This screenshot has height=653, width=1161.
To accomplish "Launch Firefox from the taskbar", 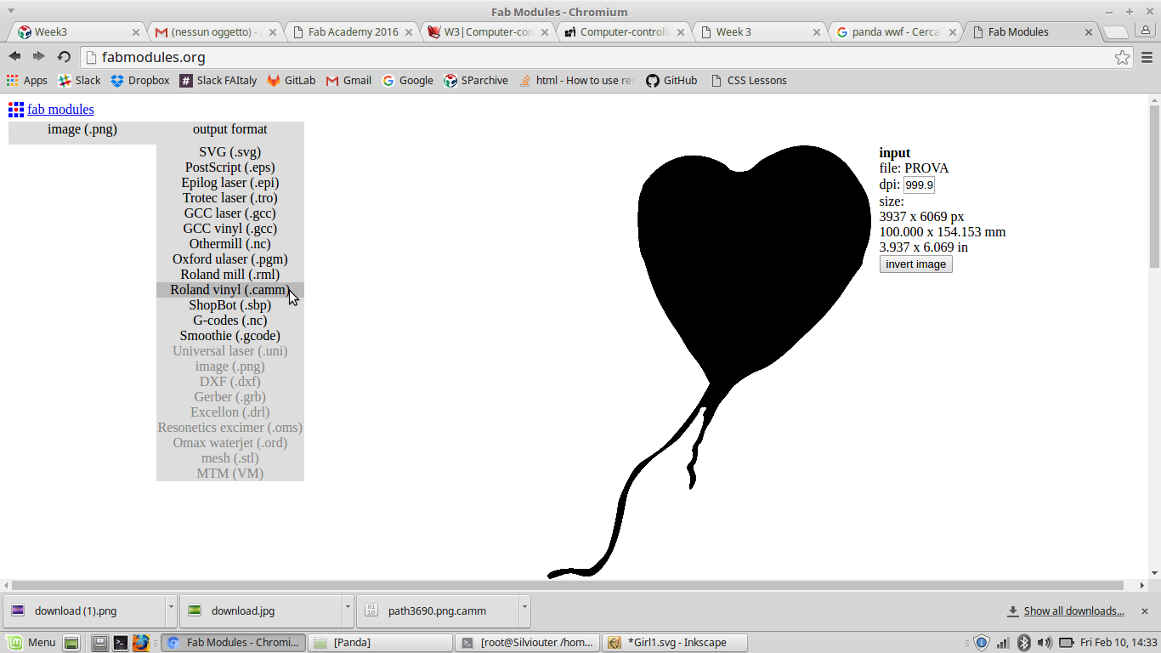I will pyautogui.click(x=141, y=643).
